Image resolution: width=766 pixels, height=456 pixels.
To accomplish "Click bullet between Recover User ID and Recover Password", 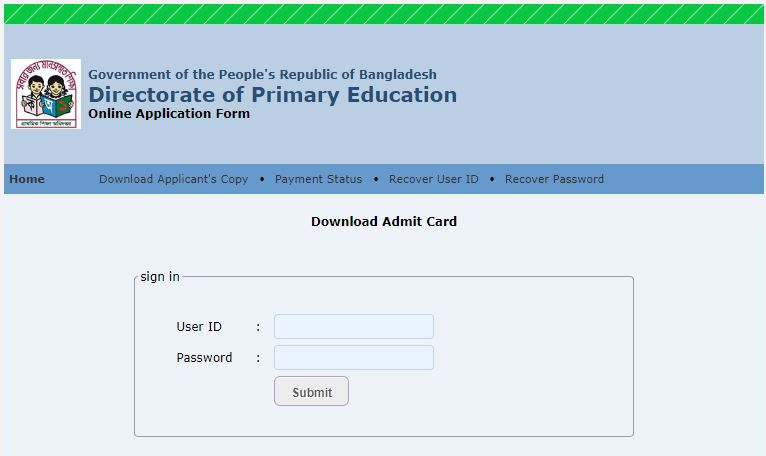I will (x=492, y=179).
